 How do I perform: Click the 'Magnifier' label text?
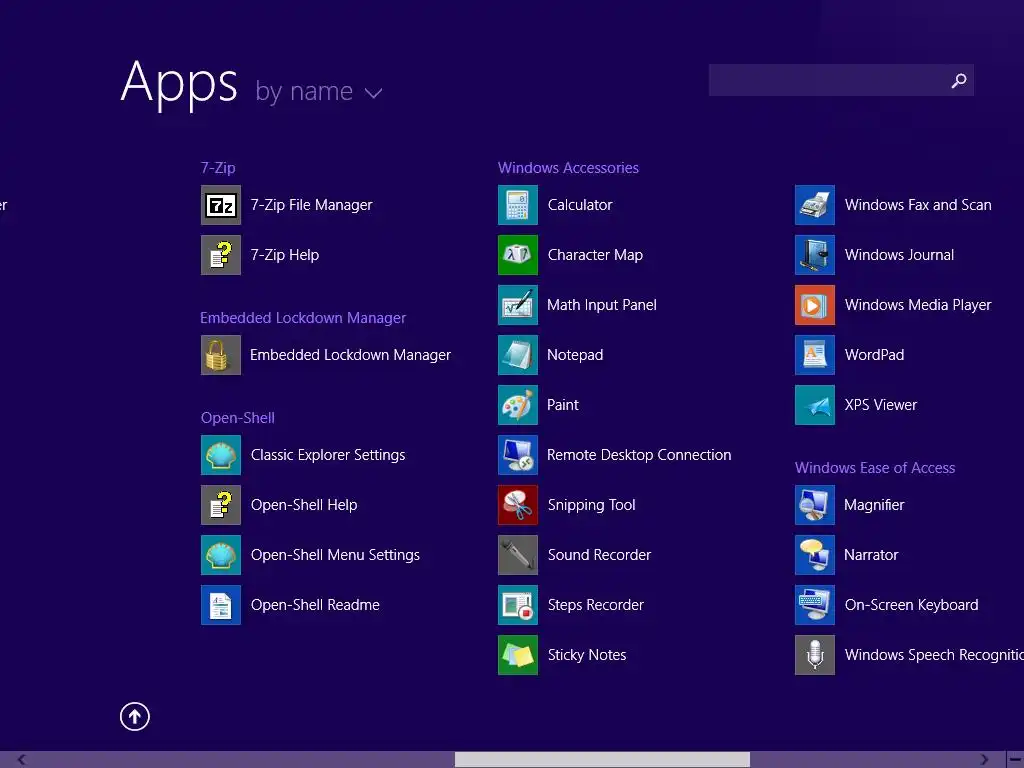click(x=874, y=505)
